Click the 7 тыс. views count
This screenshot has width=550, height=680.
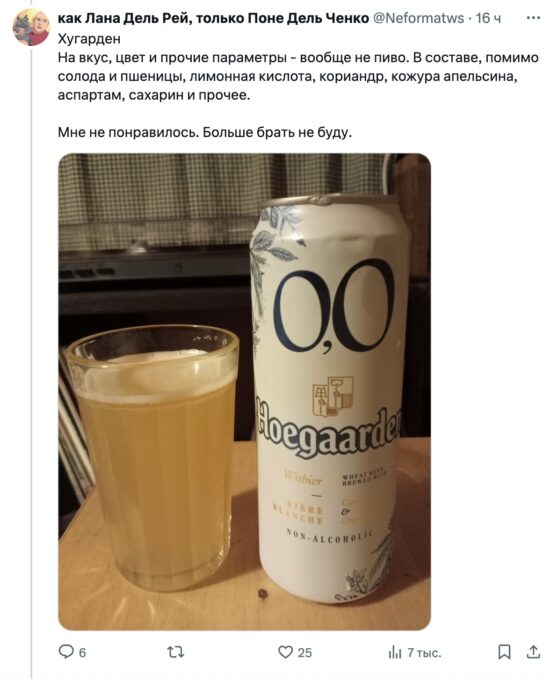click(x=424, y=653)
